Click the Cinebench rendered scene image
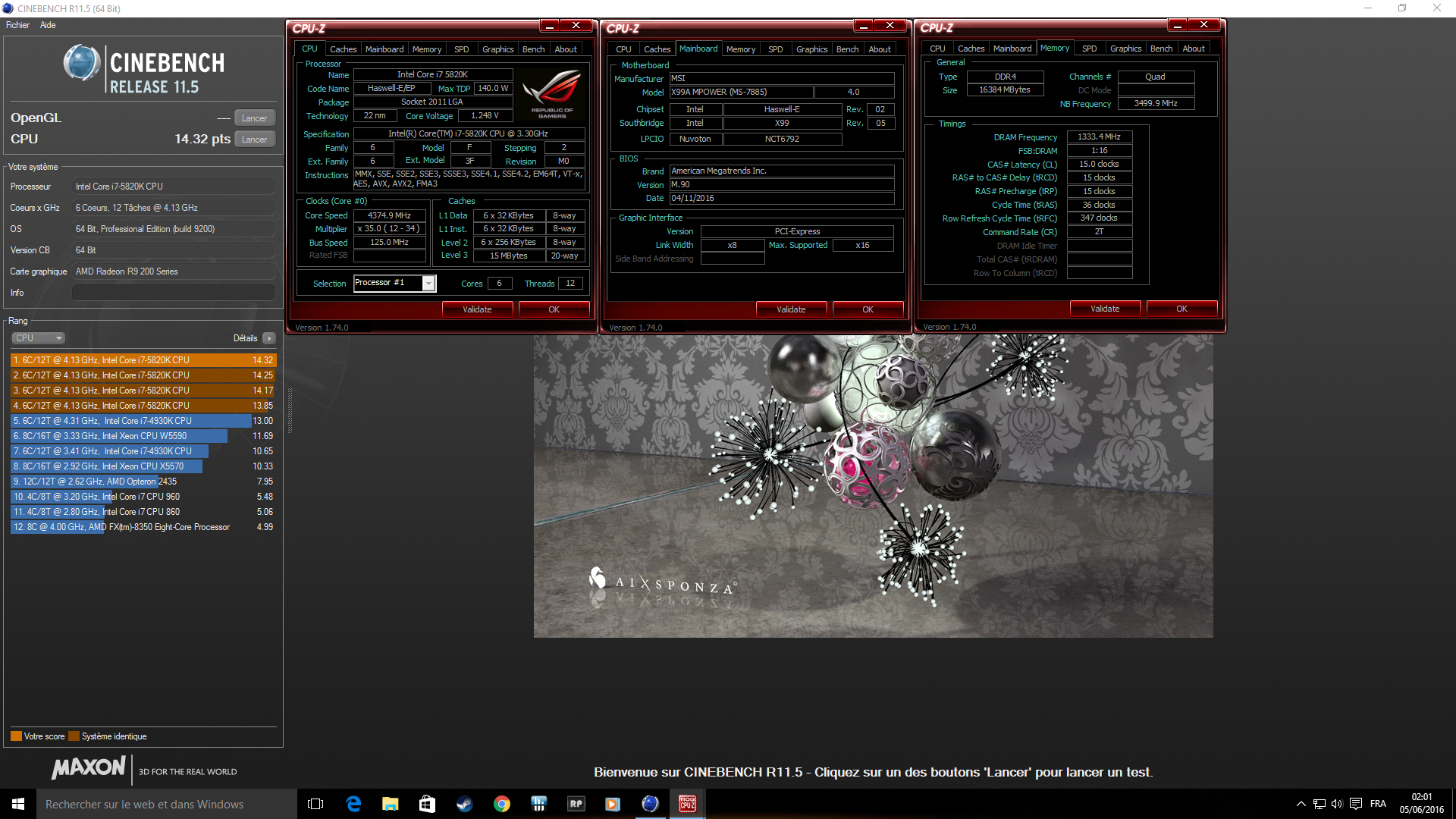This screenshot has width=1456, height=819. pyautogui.click(x=873, y=486)
